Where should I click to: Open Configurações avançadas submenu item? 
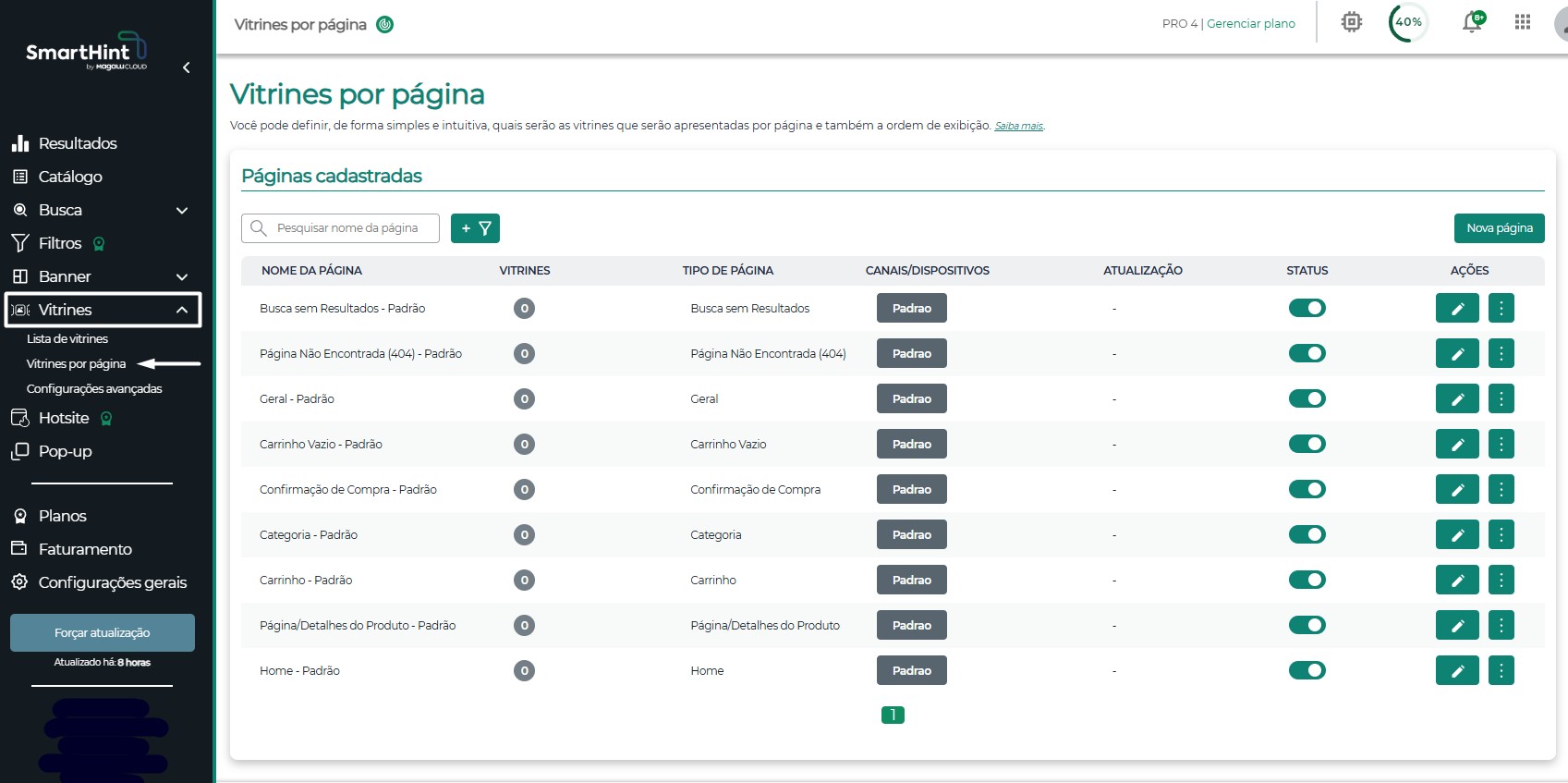point(94,389)
